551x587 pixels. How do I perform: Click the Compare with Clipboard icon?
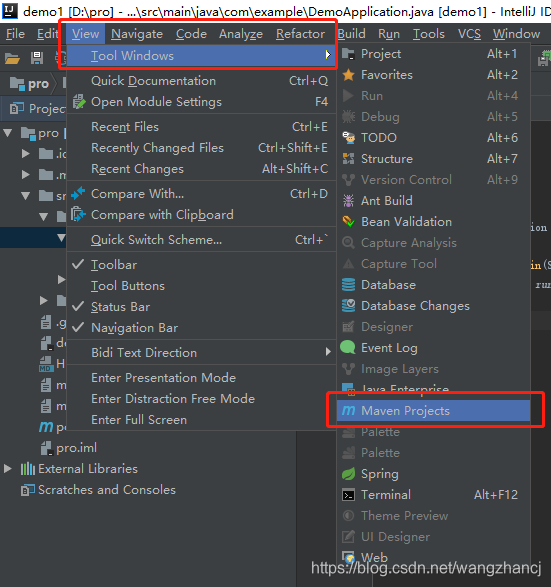(x=78, y=215)
